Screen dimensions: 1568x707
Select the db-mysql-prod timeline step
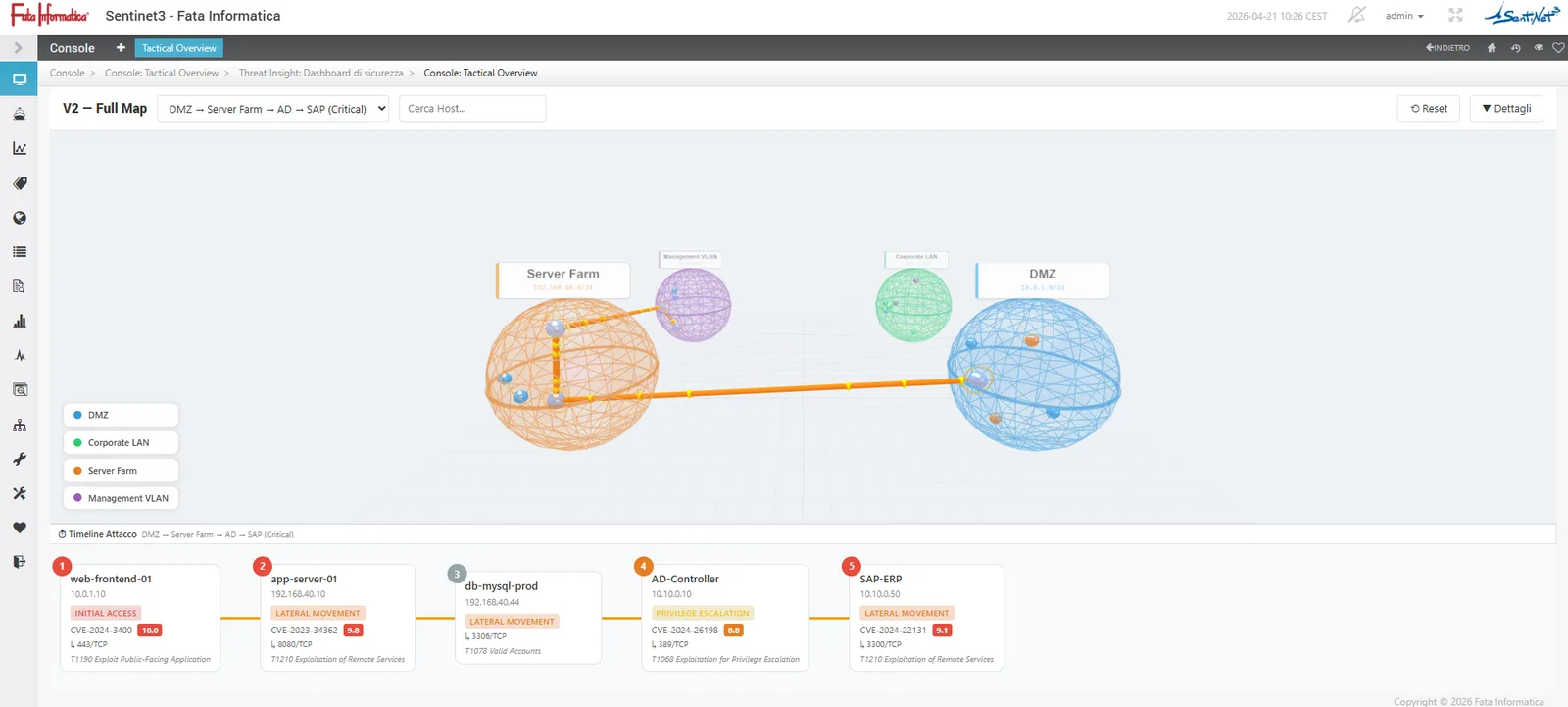coord(528,618)
